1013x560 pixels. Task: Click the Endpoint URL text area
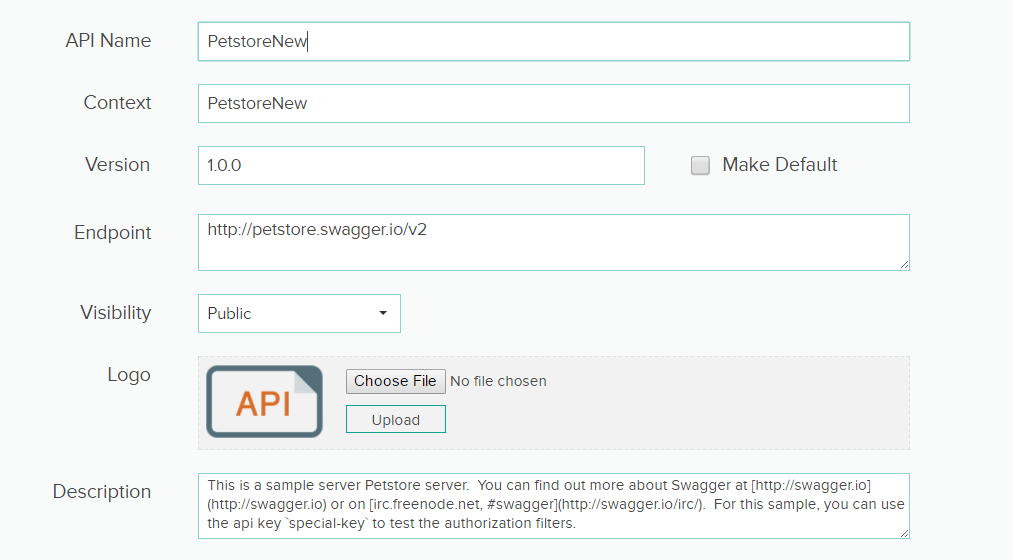point(553,242)
